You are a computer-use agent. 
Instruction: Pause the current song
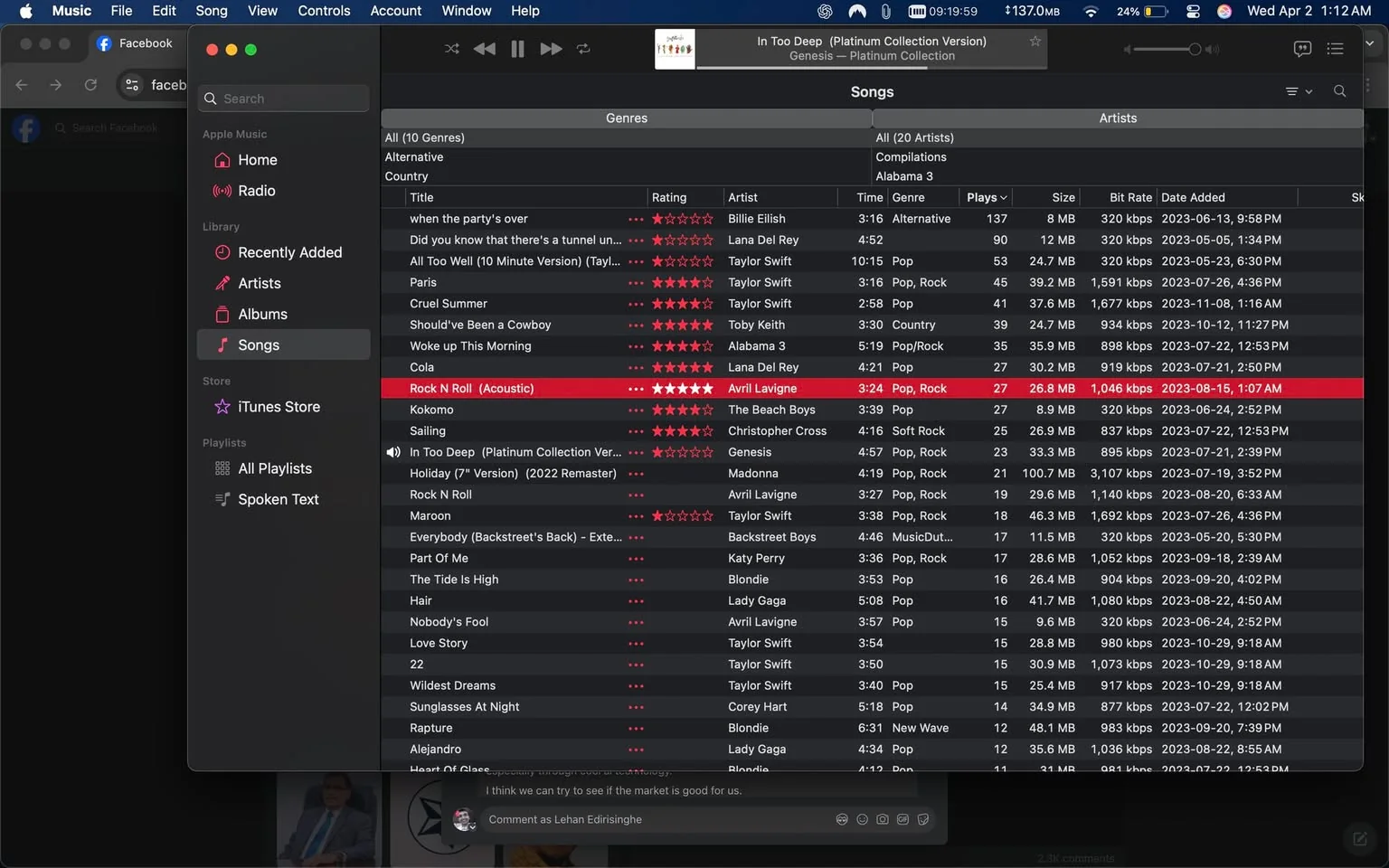[x=517, y=49]
